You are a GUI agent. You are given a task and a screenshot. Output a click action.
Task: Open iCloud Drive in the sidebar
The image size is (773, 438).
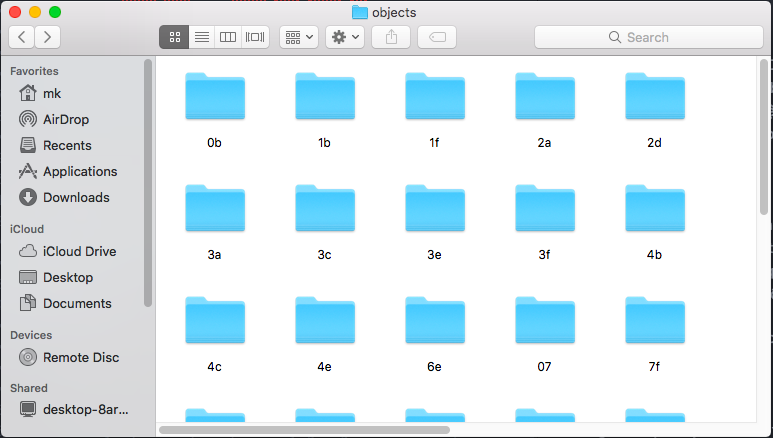[x=68, y=252]
